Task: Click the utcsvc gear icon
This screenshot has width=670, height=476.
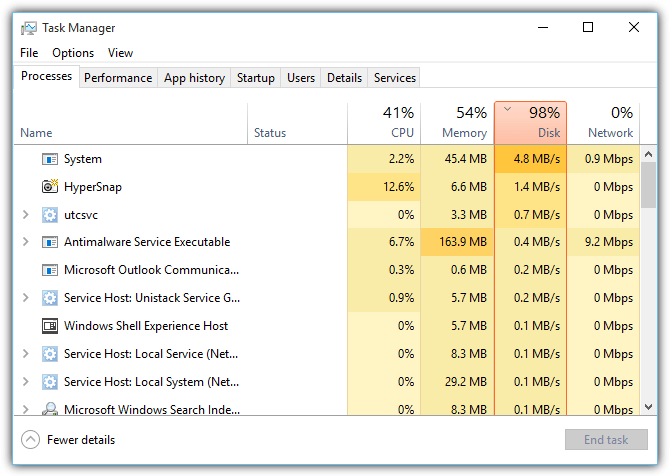Action: [50, 215]
